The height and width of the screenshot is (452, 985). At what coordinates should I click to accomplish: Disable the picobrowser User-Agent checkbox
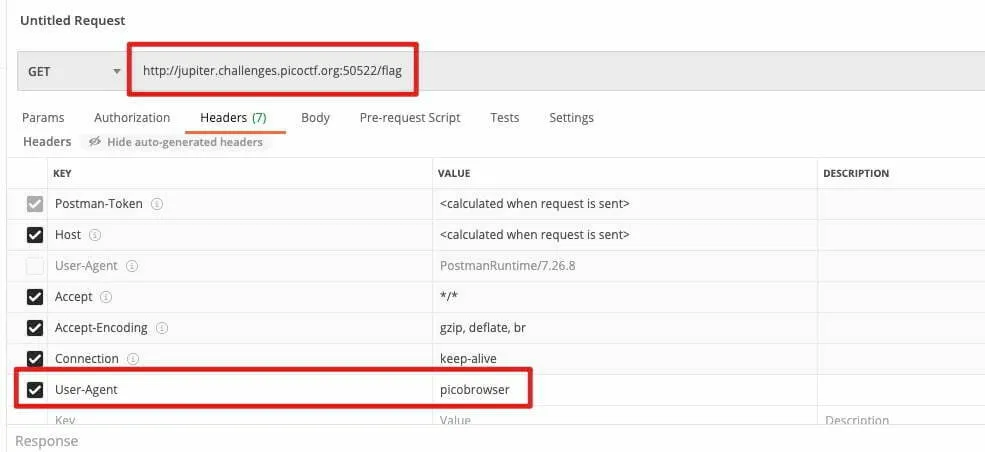point(35,389)
